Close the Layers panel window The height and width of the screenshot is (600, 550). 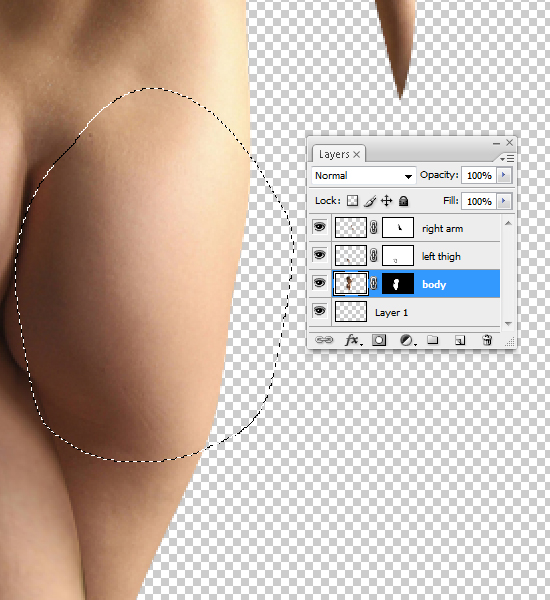pos(509,142)
